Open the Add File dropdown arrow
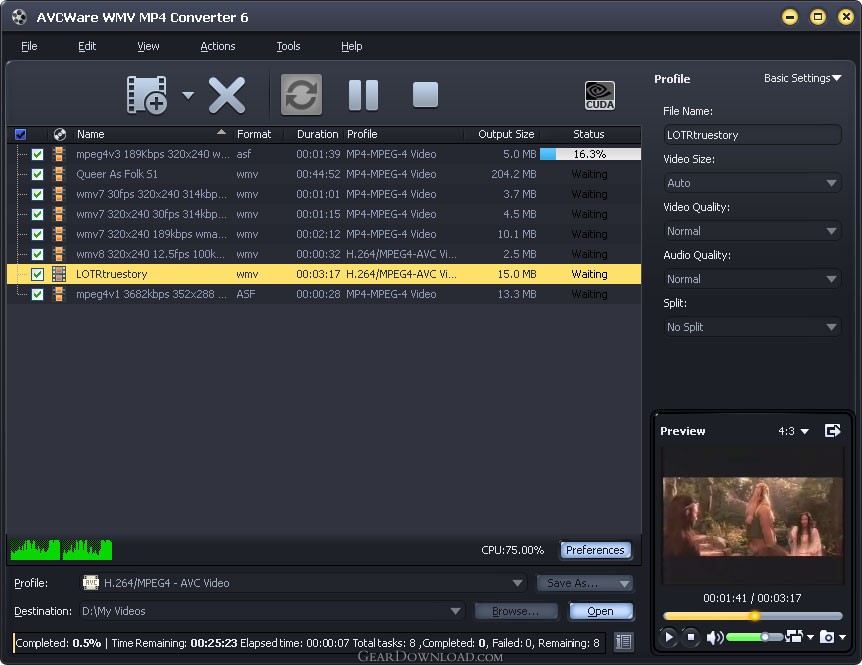Viewport: 862px width, 665px height. point(188,96)
